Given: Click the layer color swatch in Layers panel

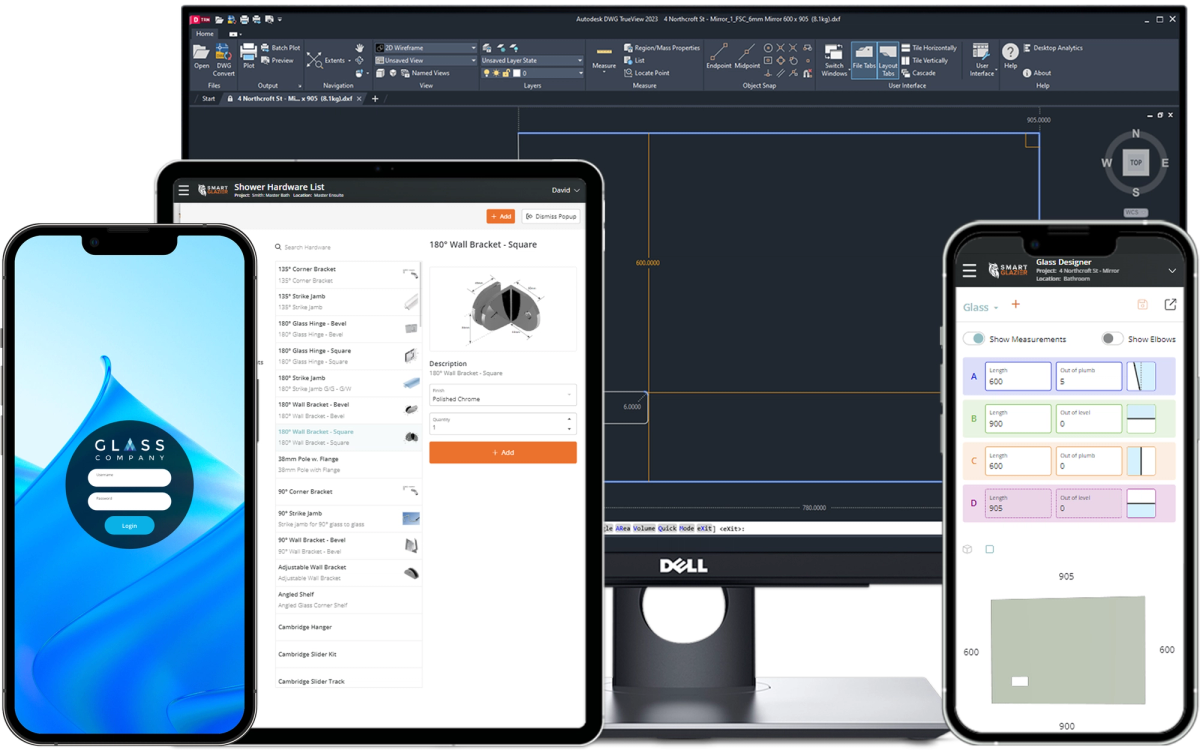Looking at the screenshot, I should click(516, 72).
